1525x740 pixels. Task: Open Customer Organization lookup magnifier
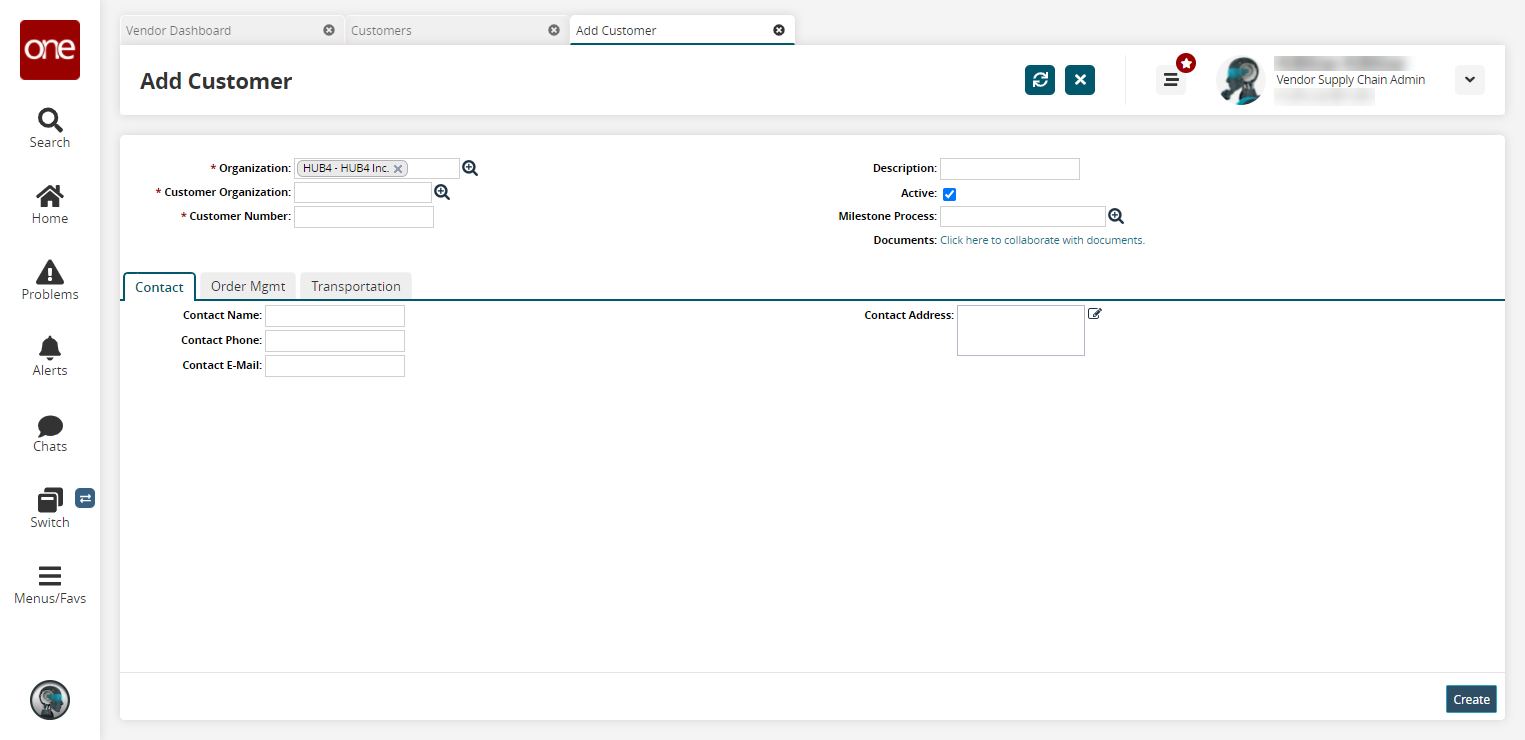coord(442,192)
